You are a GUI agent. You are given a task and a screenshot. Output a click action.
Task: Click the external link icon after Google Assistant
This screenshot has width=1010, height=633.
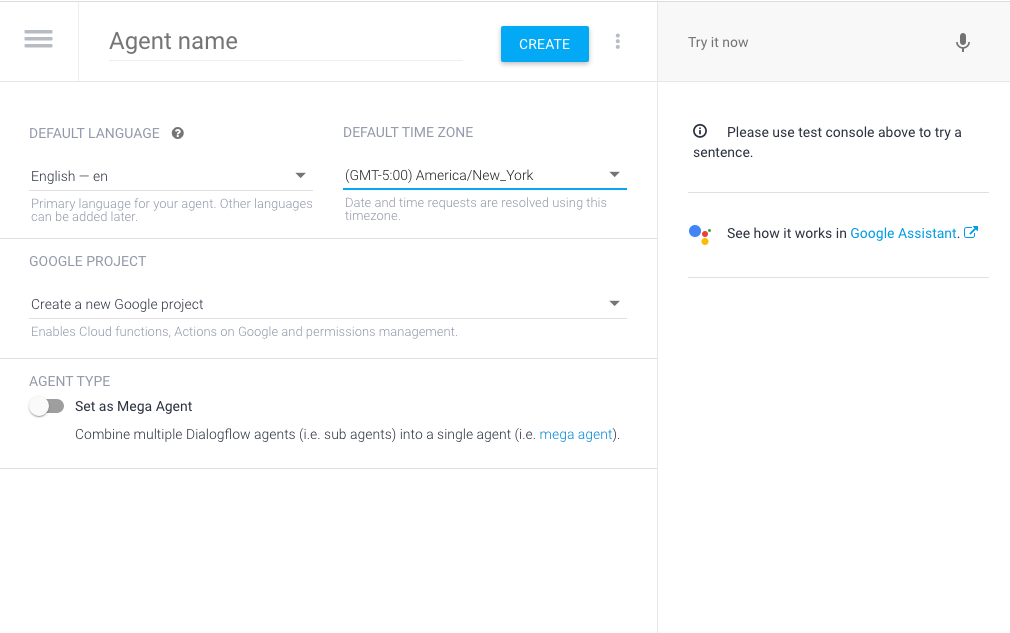click(971, 232)
